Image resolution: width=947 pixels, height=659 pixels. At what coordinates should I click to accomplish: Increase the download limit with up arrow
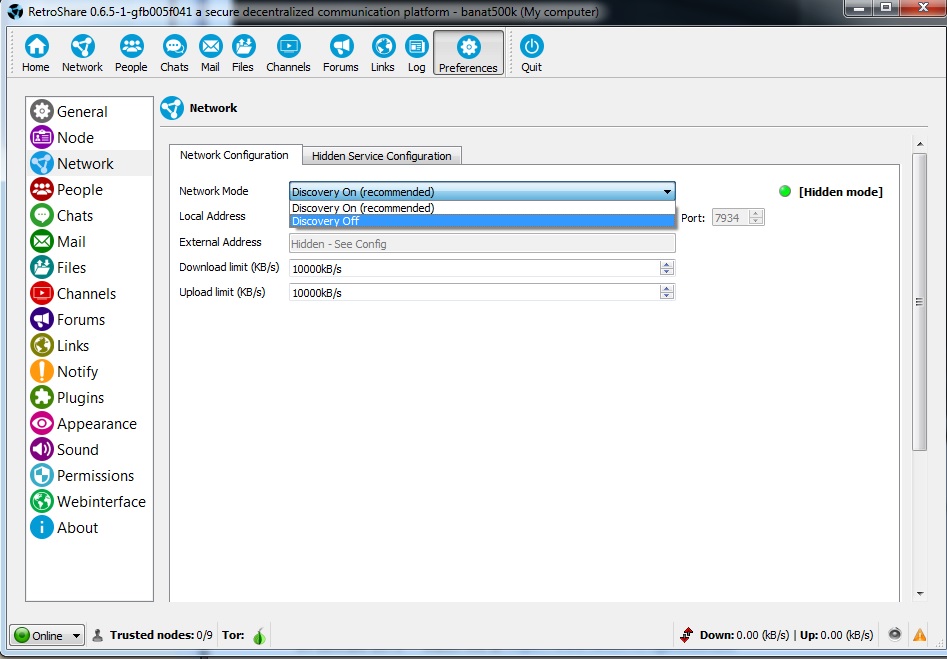[x=667, y=264]
